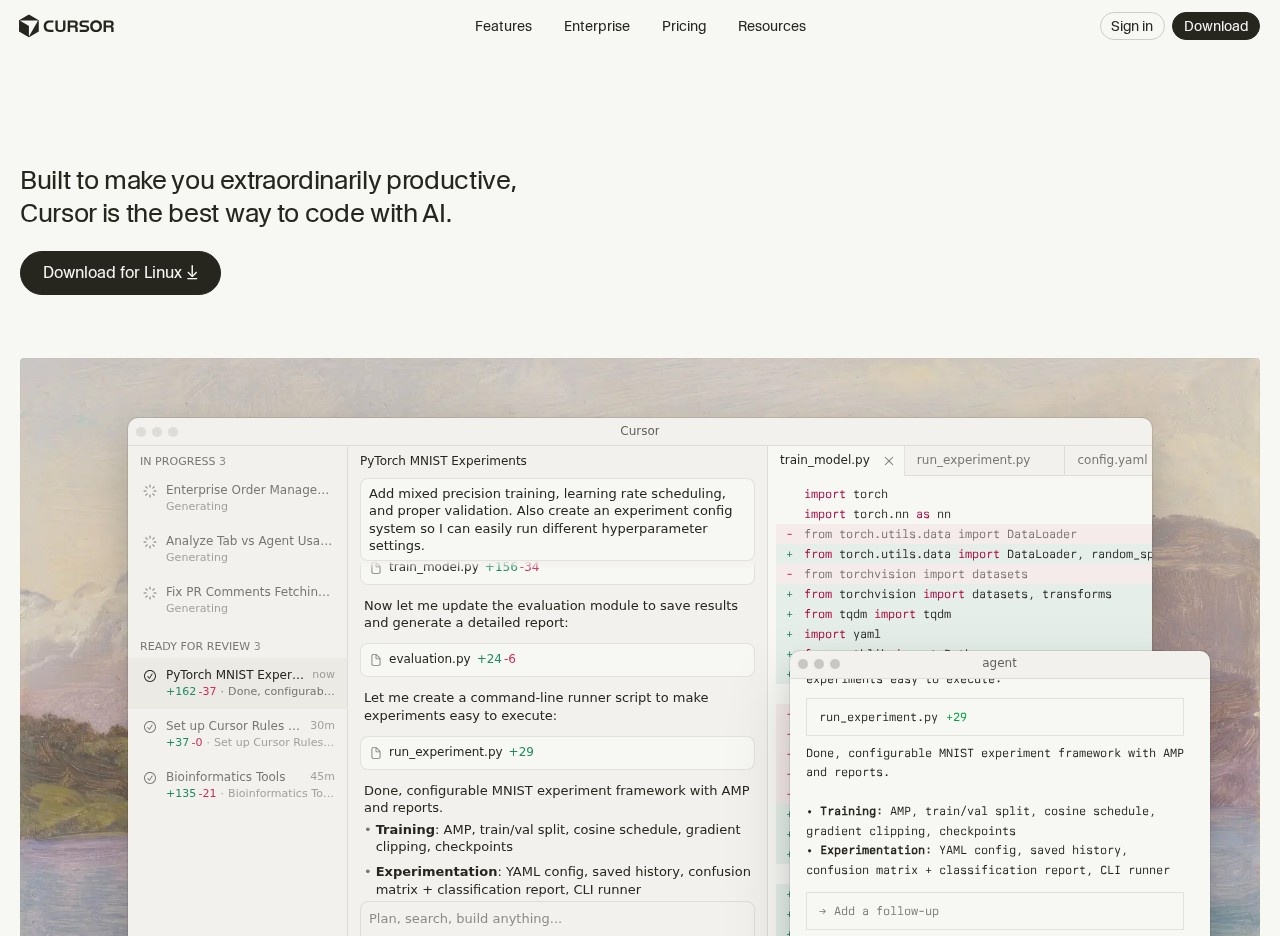
Task: Click spinner icon for Analyze Tab vs Agent
Action: point(150,542)
